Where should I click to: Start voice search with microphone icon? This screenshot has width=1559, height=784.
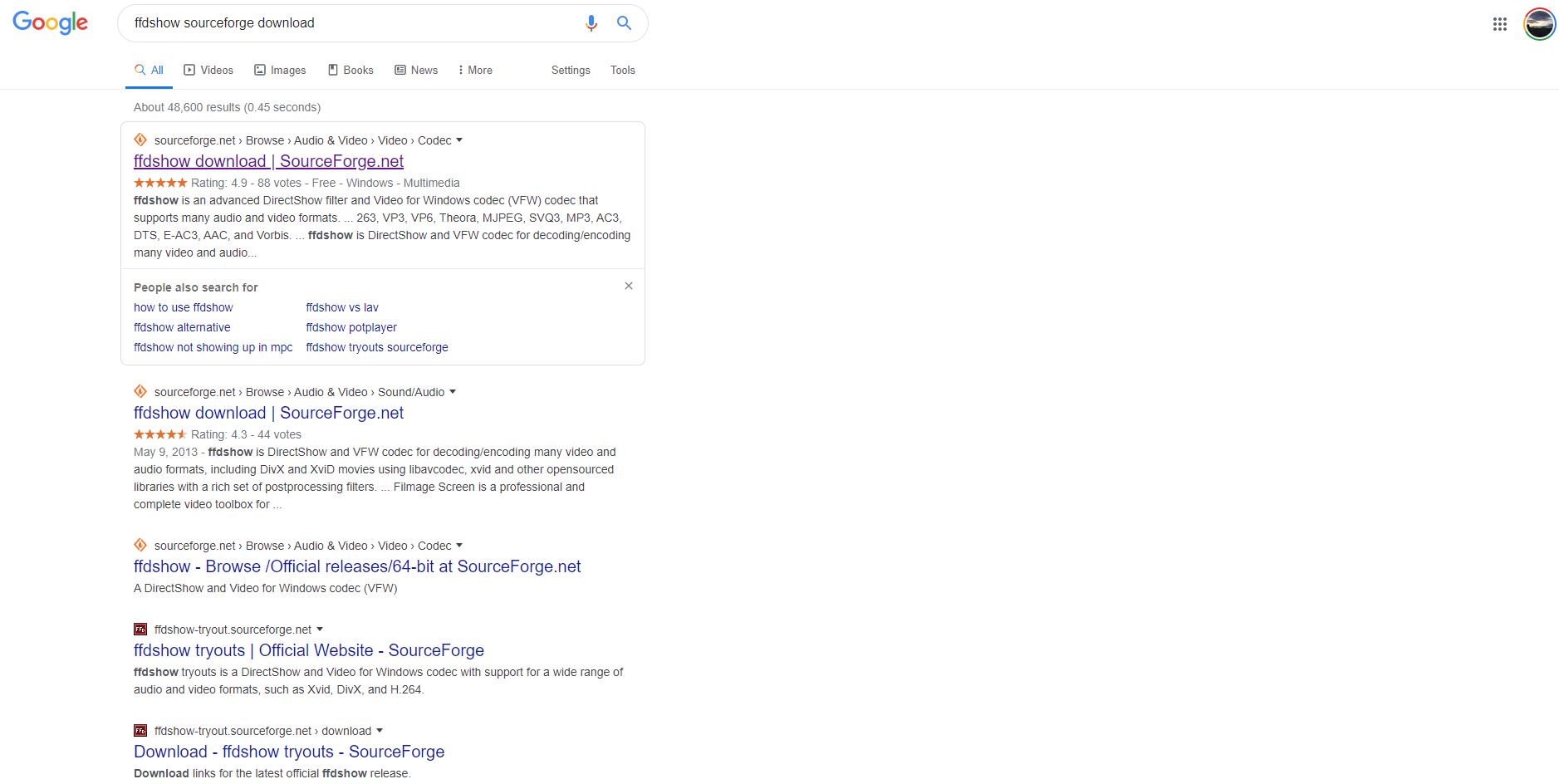591,23
